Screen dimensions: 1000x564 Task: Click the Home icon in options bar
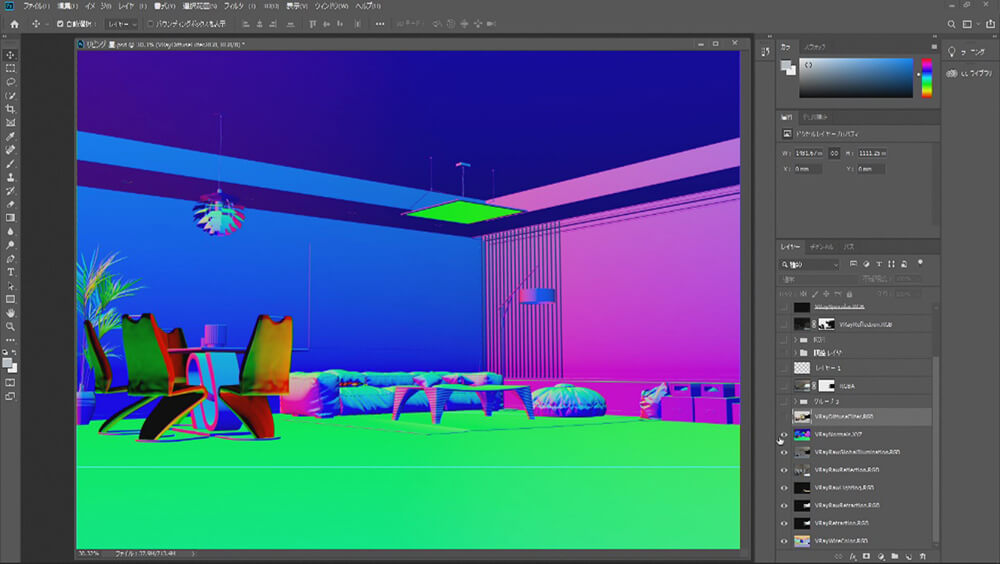pos(14,24)
